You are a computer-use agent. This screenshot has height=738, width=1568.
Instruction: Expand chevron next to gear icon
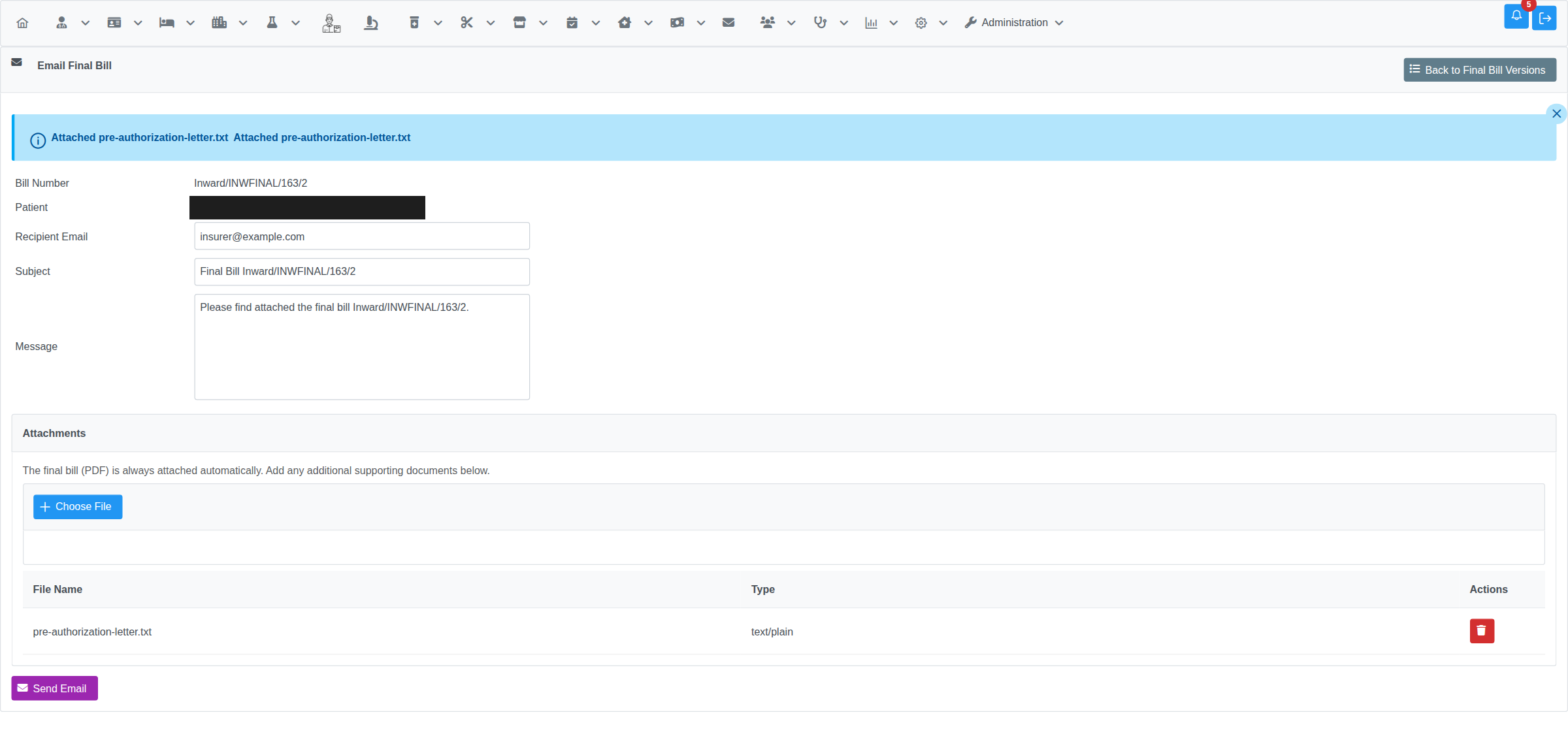(x=943, y=23)
